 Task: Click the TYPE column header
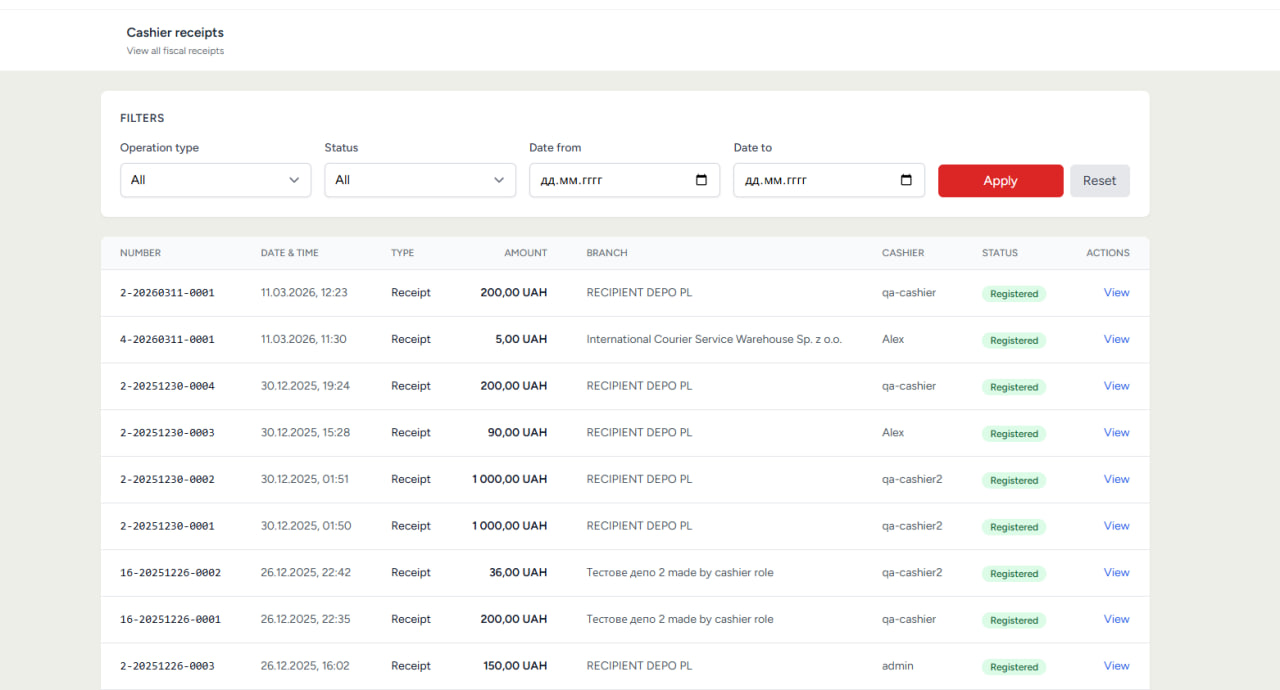pos(402,253)
